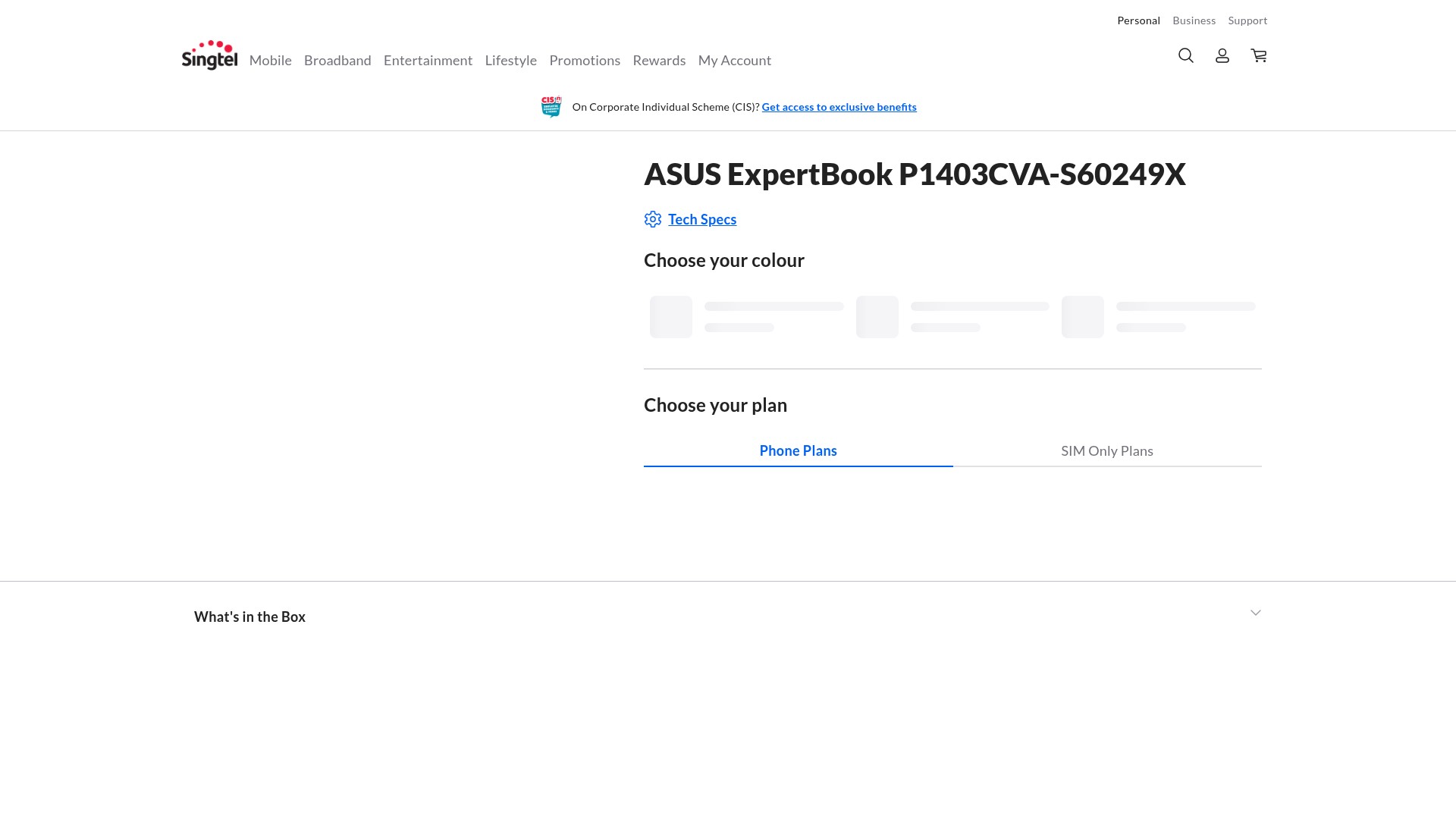Open the Tech Specs link

click(702, 219)
